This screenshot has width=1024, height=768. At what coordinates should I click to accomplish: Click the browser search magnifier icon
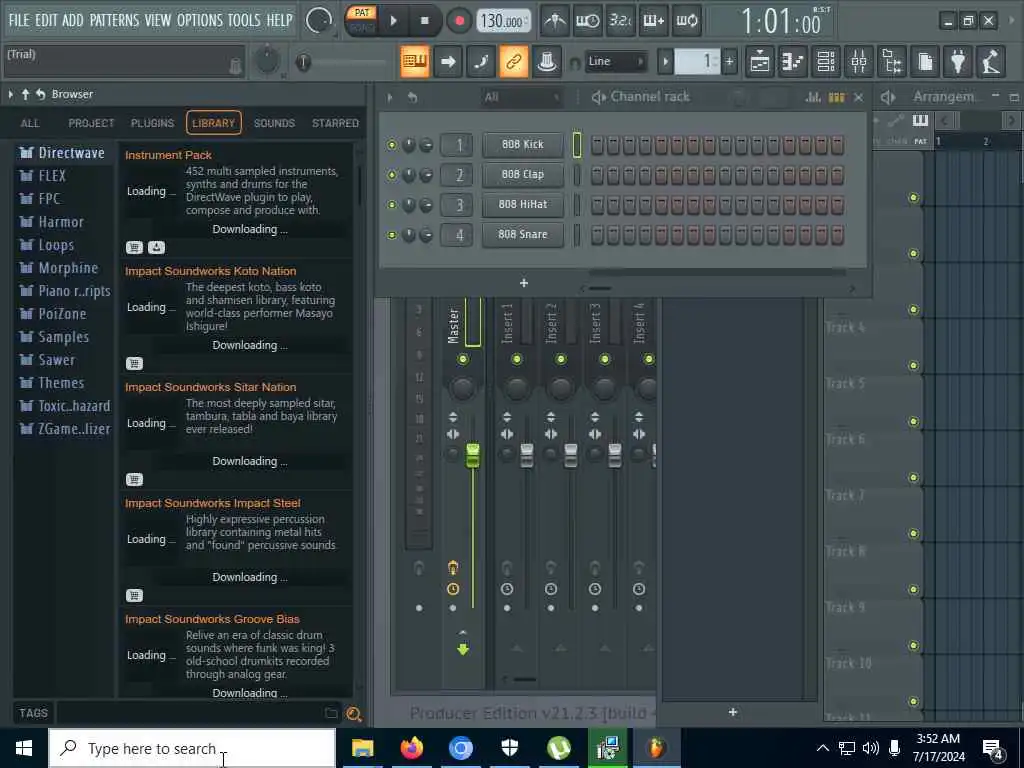point(354,714)
